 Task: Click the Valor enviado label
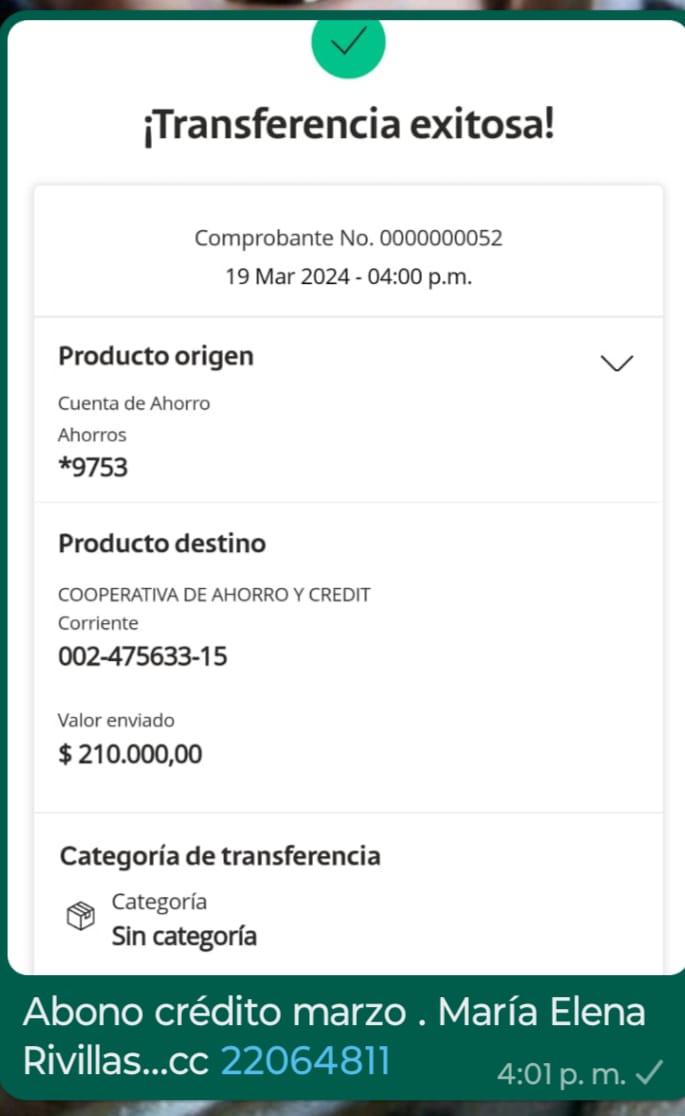[x=116, y=720]
